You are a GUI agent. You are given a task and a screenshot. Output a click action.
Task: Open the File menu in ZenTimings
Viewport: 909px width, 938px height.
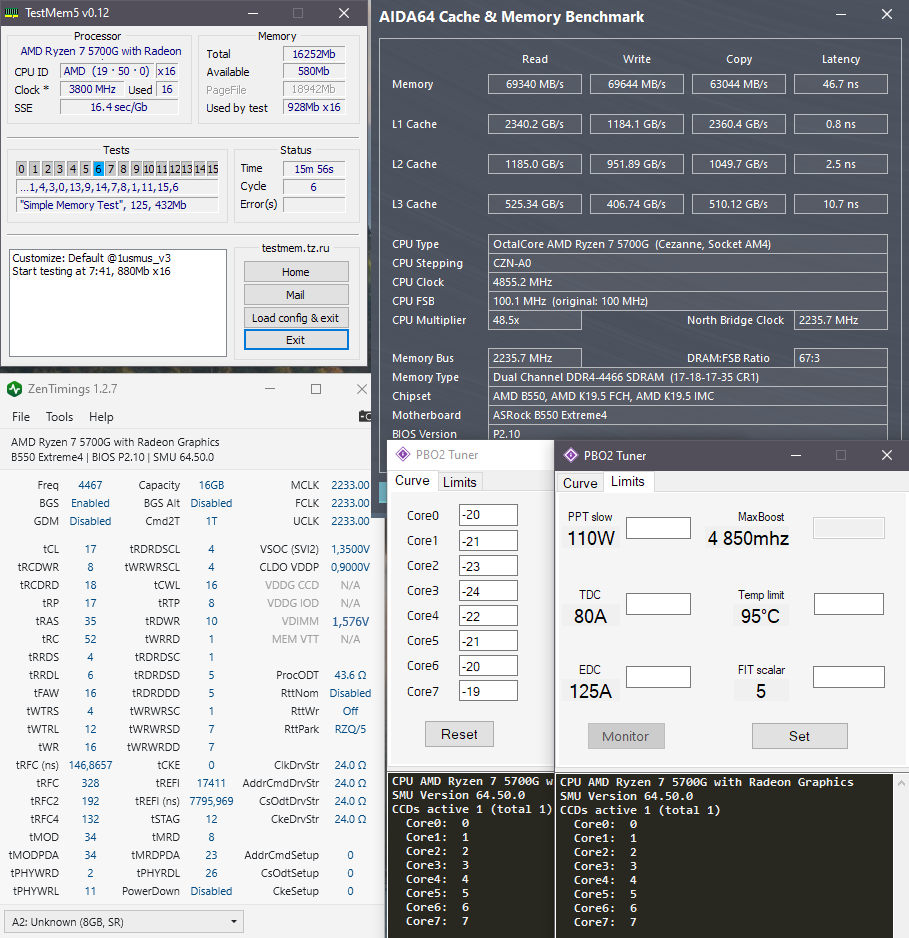click(21, 417)
